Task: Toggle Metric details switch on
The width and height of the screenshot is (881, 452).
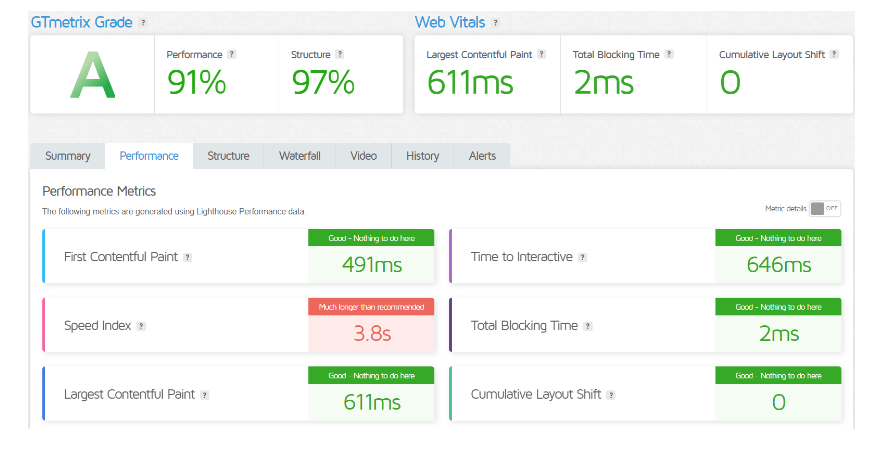Action: point(825,209)
